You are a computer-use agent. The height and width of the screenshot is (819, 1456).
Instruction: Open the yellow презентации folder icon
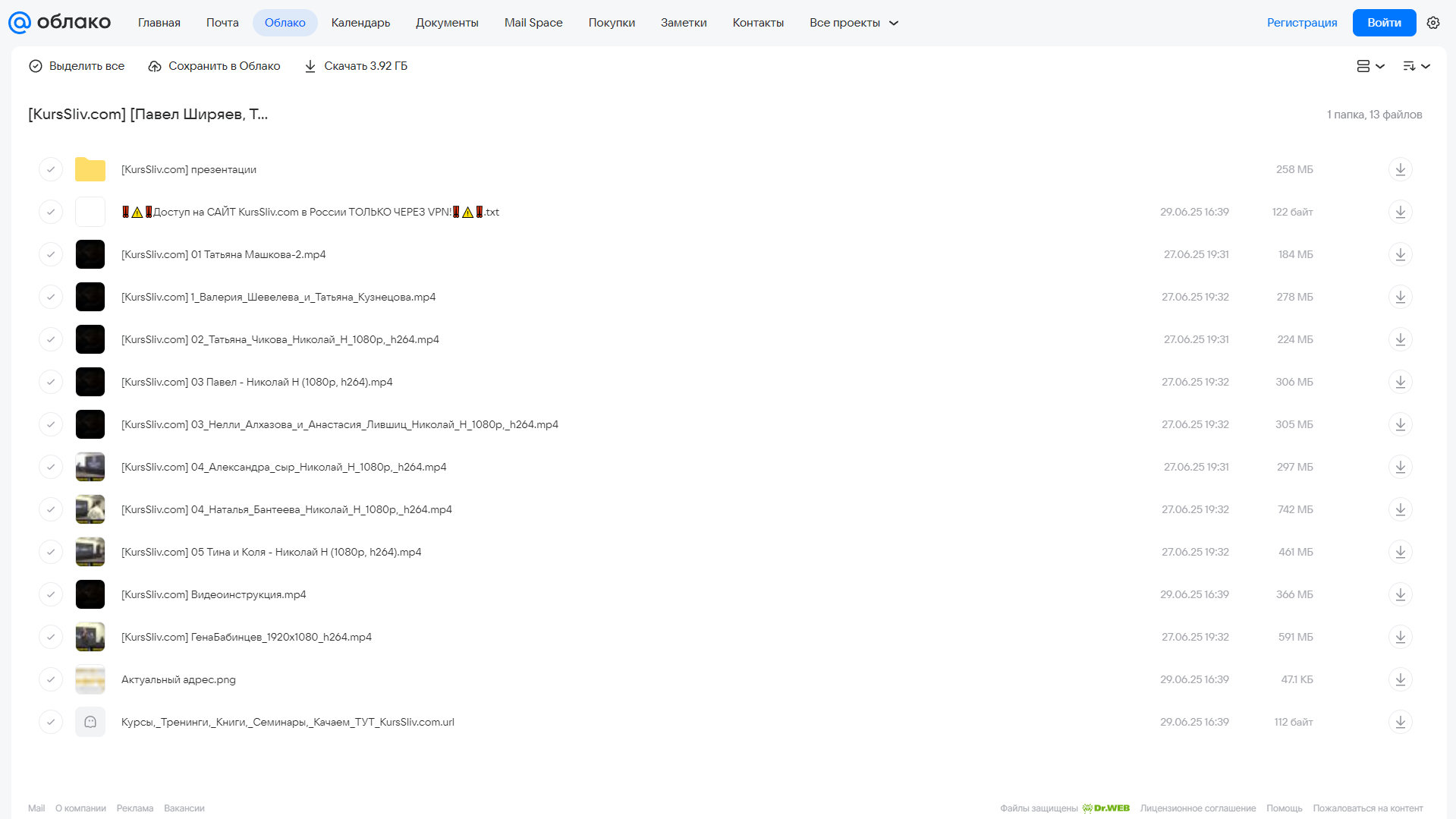[x=90, y=169]
